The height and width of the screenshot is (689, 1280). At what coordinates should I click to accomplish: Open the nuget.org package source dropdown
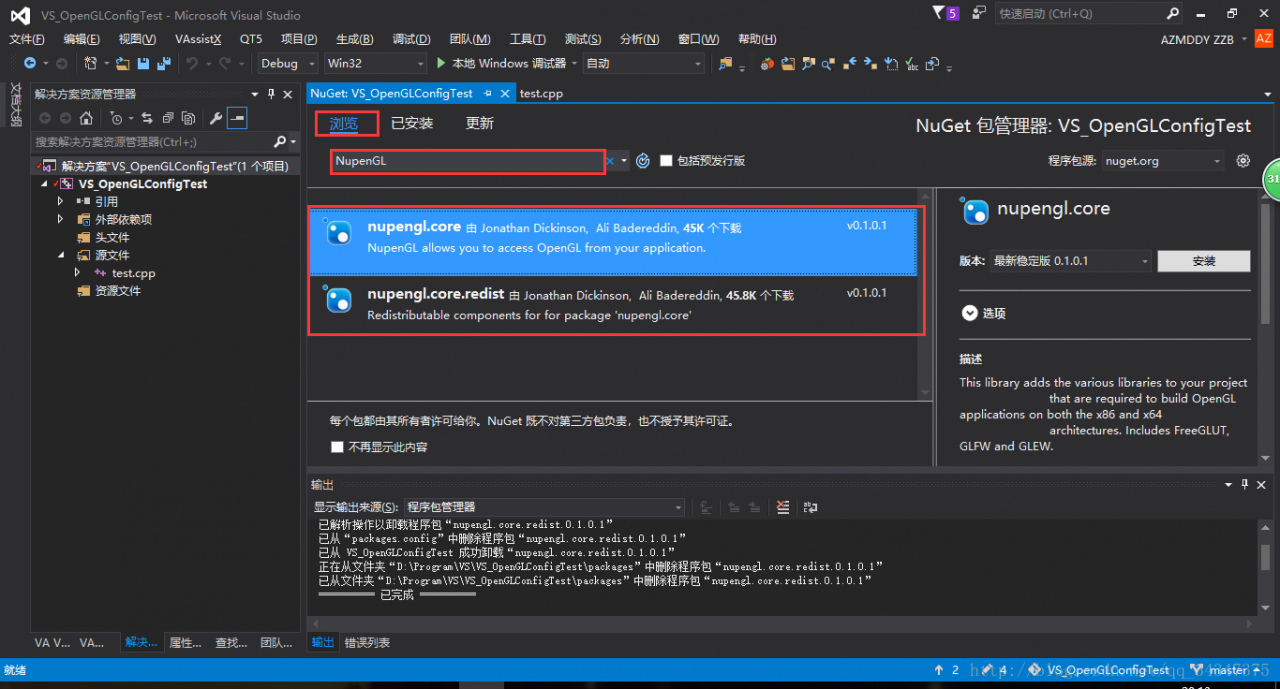click(x=1163, y=161)
